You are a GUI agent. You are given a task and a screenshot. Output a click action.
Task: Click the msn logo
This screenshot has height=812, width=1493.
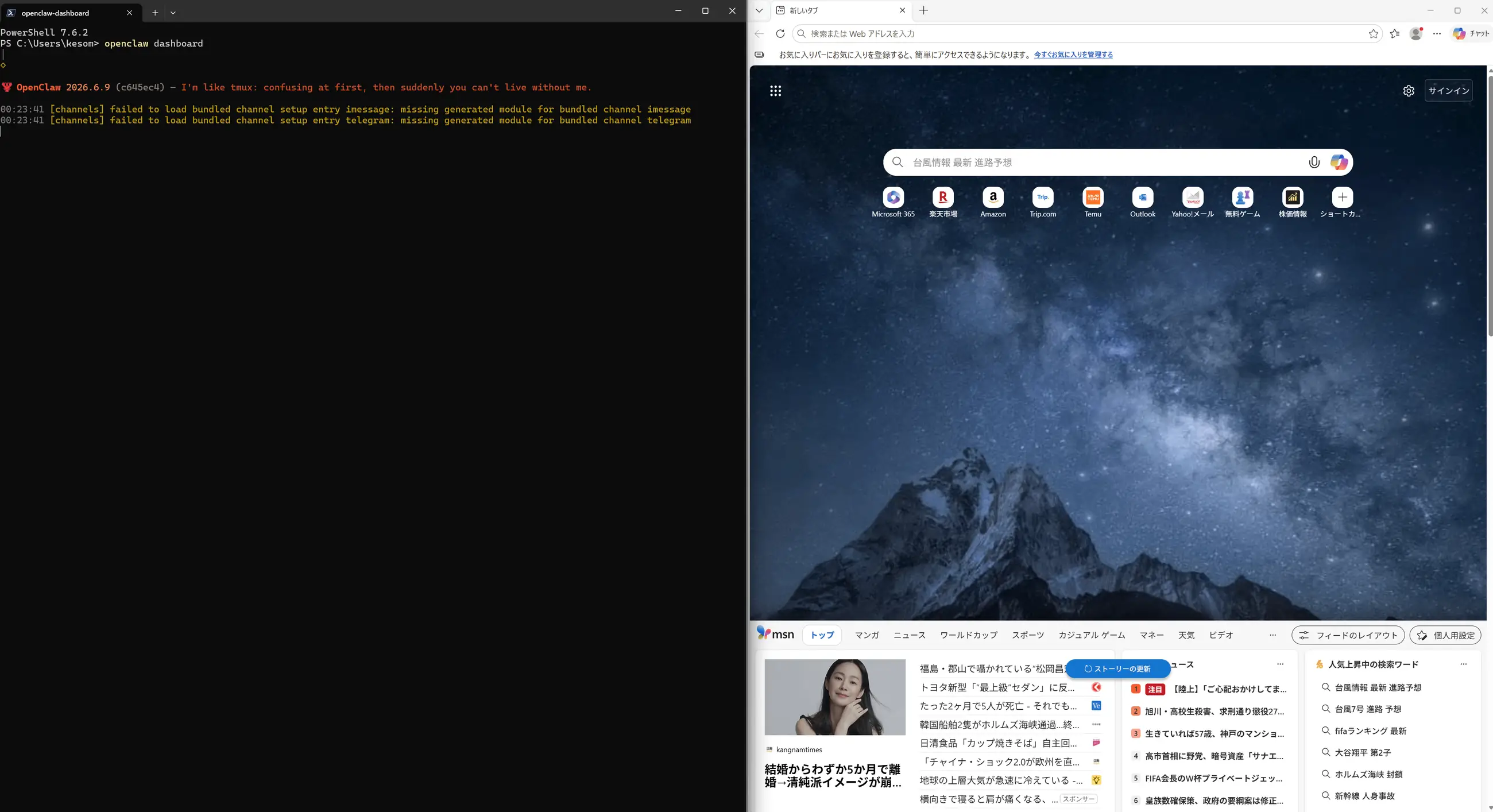click(775, 633)
